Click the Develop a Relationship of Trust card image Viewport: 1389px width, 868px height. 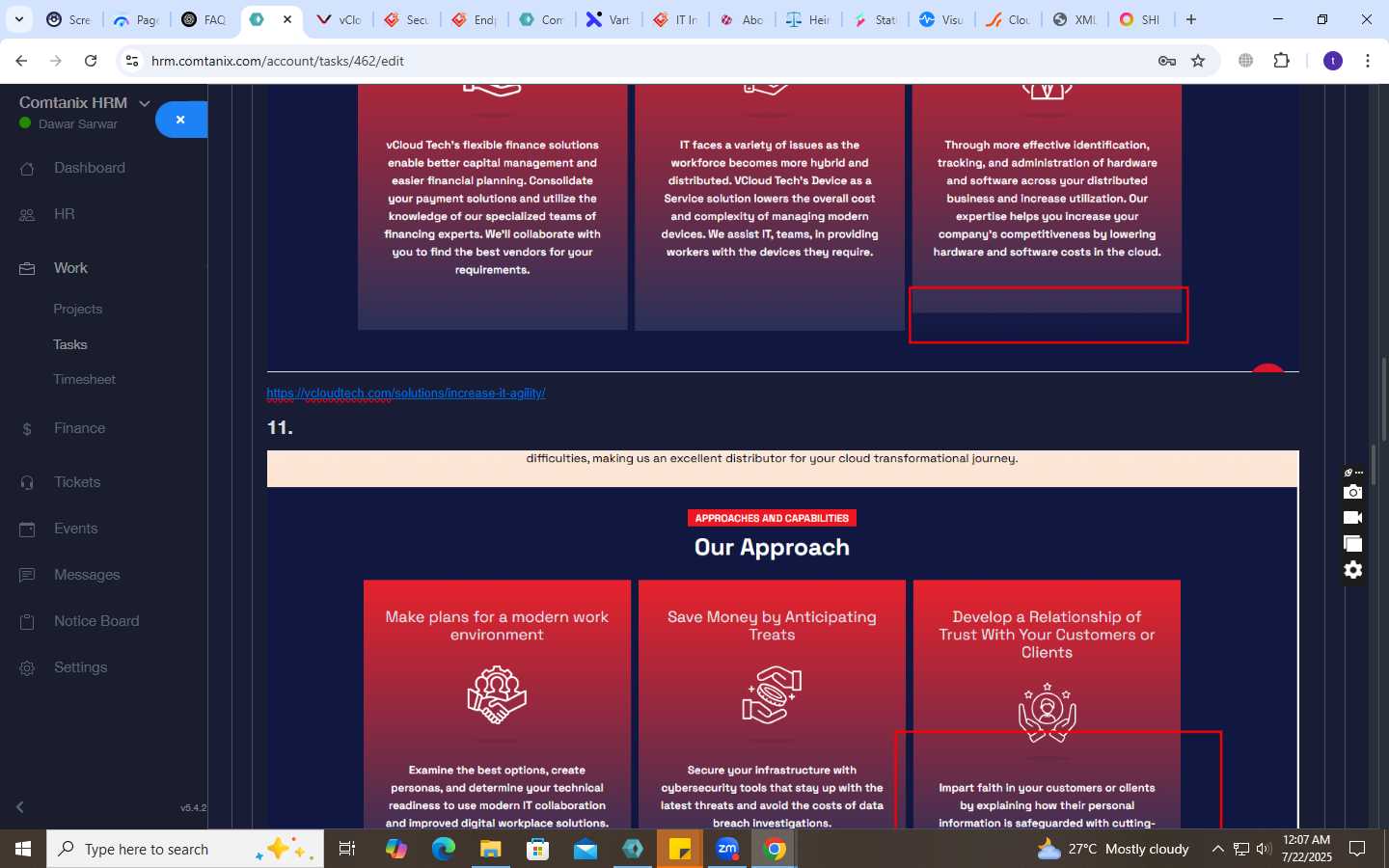[x=1047, y=713]
